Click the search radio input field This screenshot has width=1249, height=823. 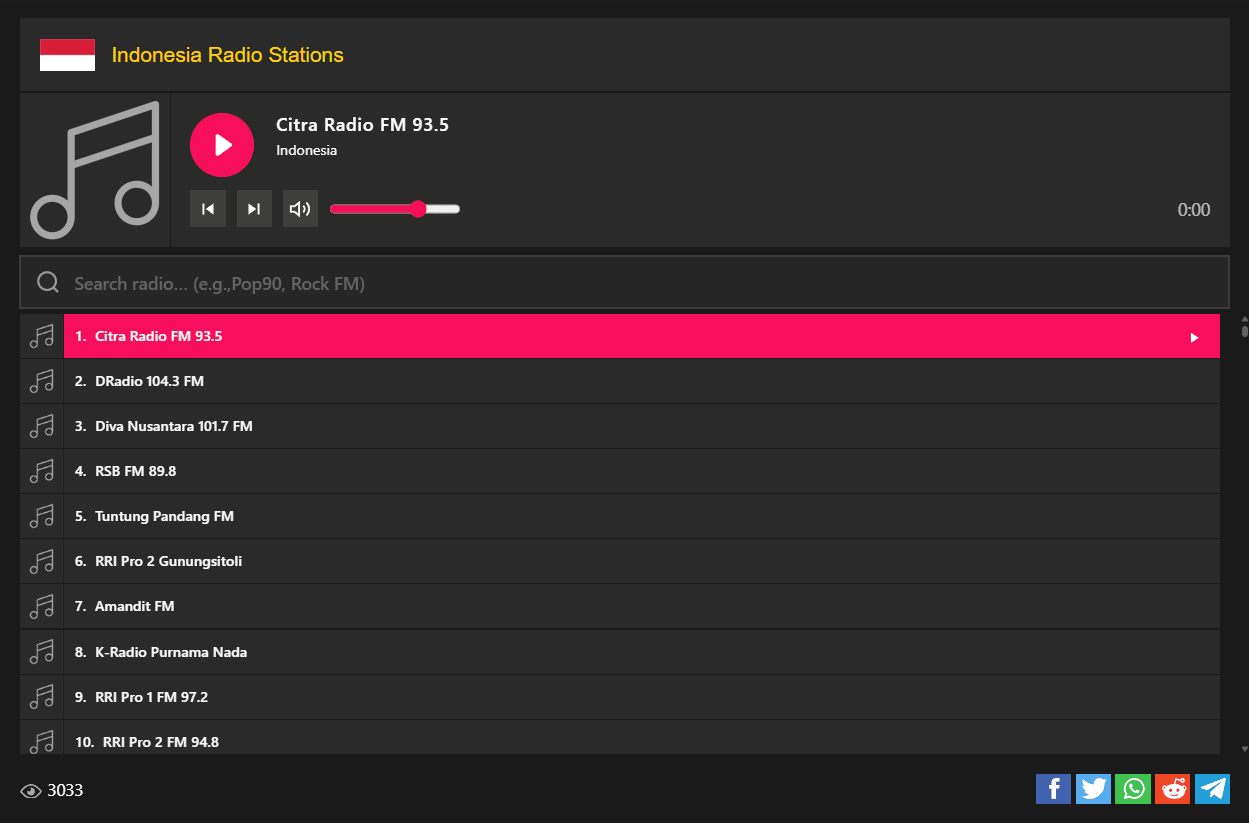640,283
